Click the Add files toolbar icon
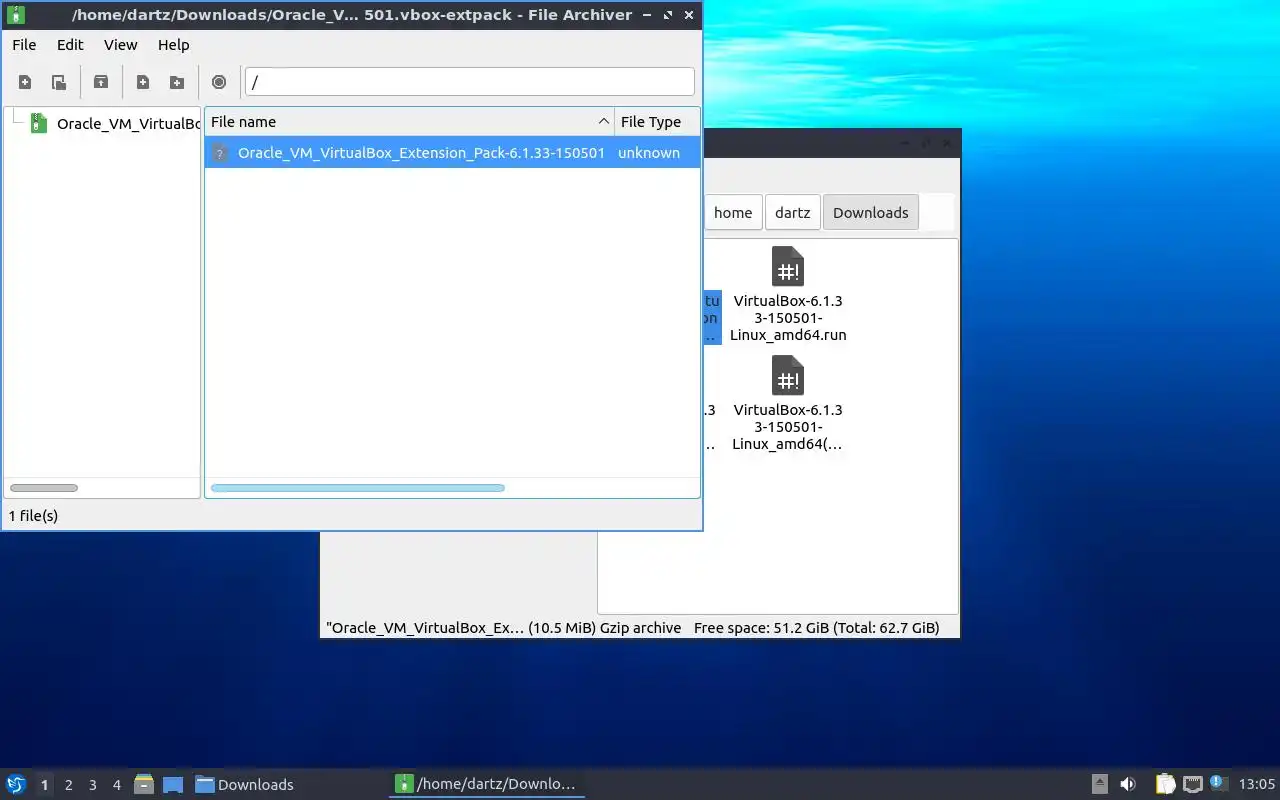1280x800 pixels. (x=143, y=82)
